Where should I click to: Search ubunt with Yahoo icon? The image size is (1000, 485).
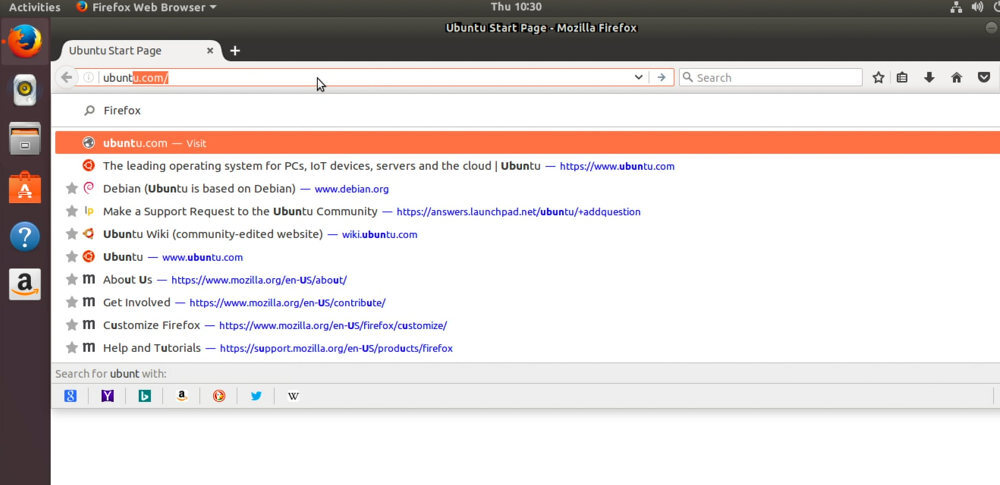108,396
